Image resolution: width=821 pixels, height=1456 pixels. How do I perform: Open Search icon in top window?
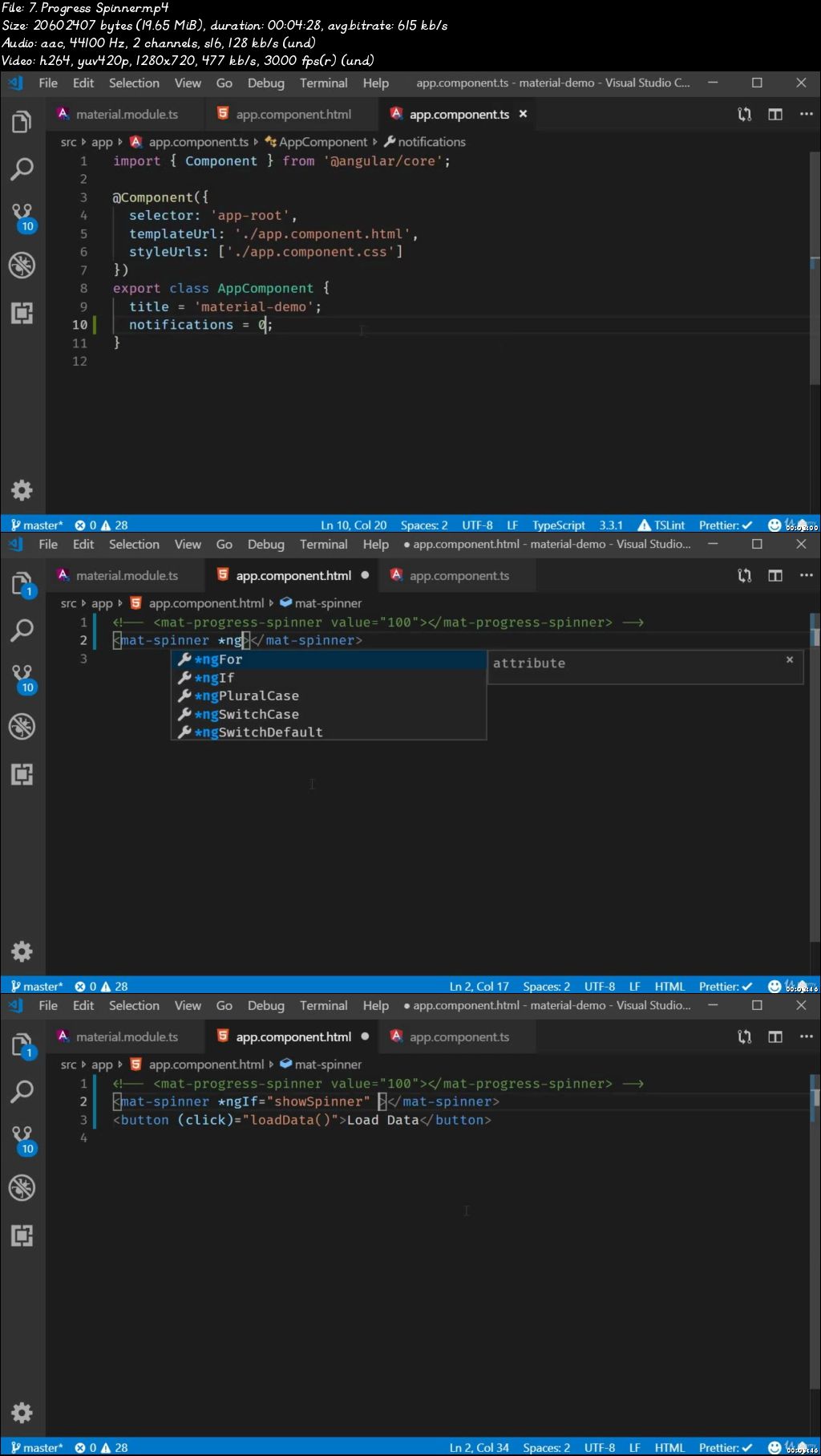point(22,169)
